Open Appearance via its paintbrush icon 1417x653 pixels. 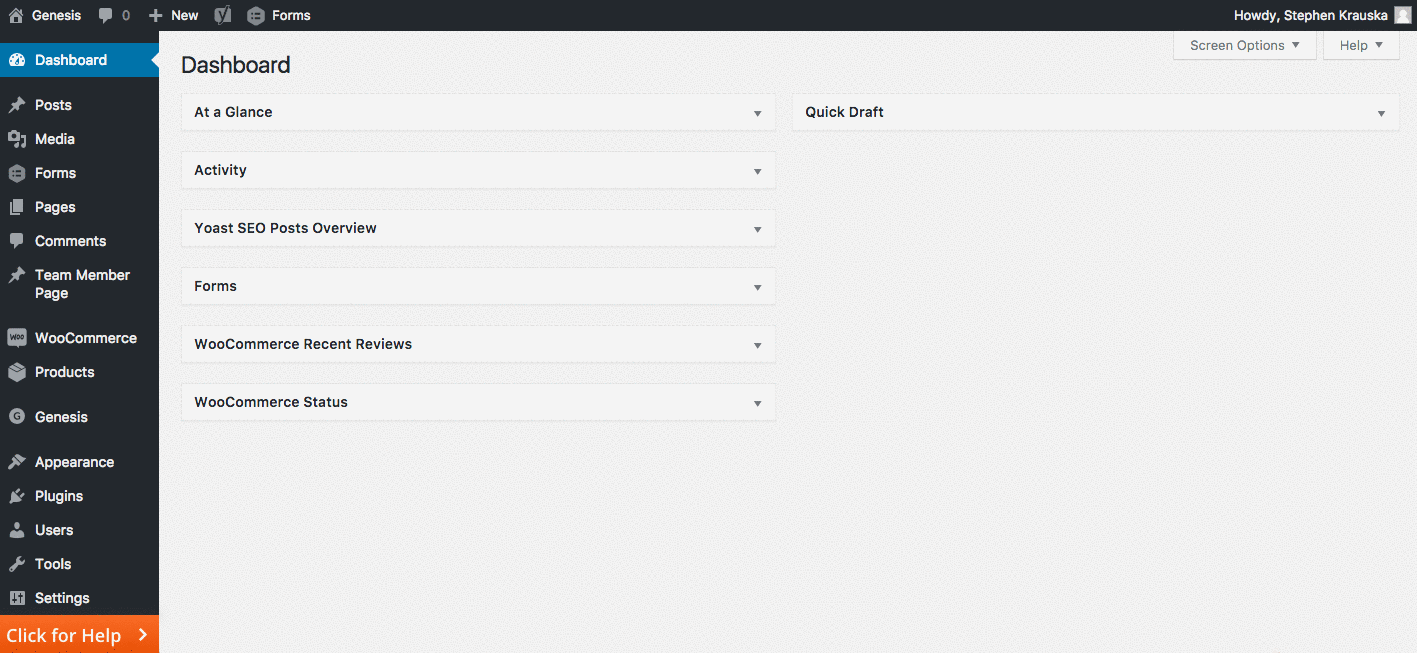point(18,462)
